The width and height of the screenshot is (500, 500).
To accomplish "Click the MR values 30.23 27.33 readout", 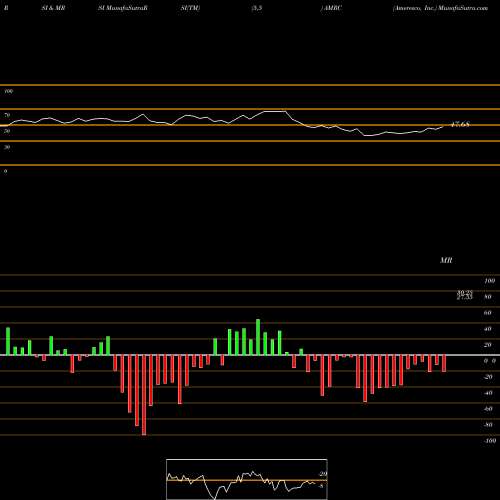I will (x=464, y=295).
